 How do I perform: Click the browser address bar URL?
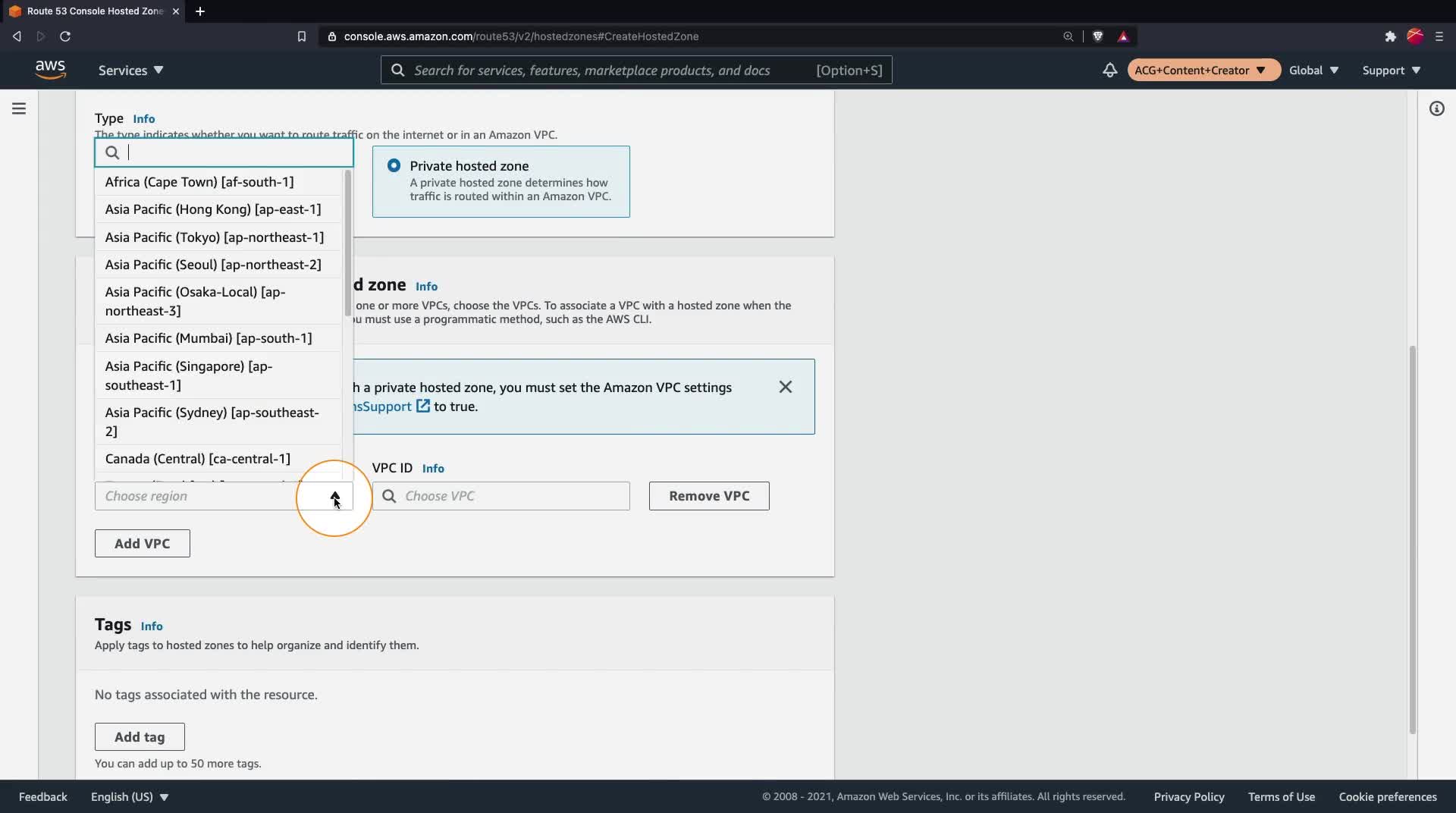521,36
